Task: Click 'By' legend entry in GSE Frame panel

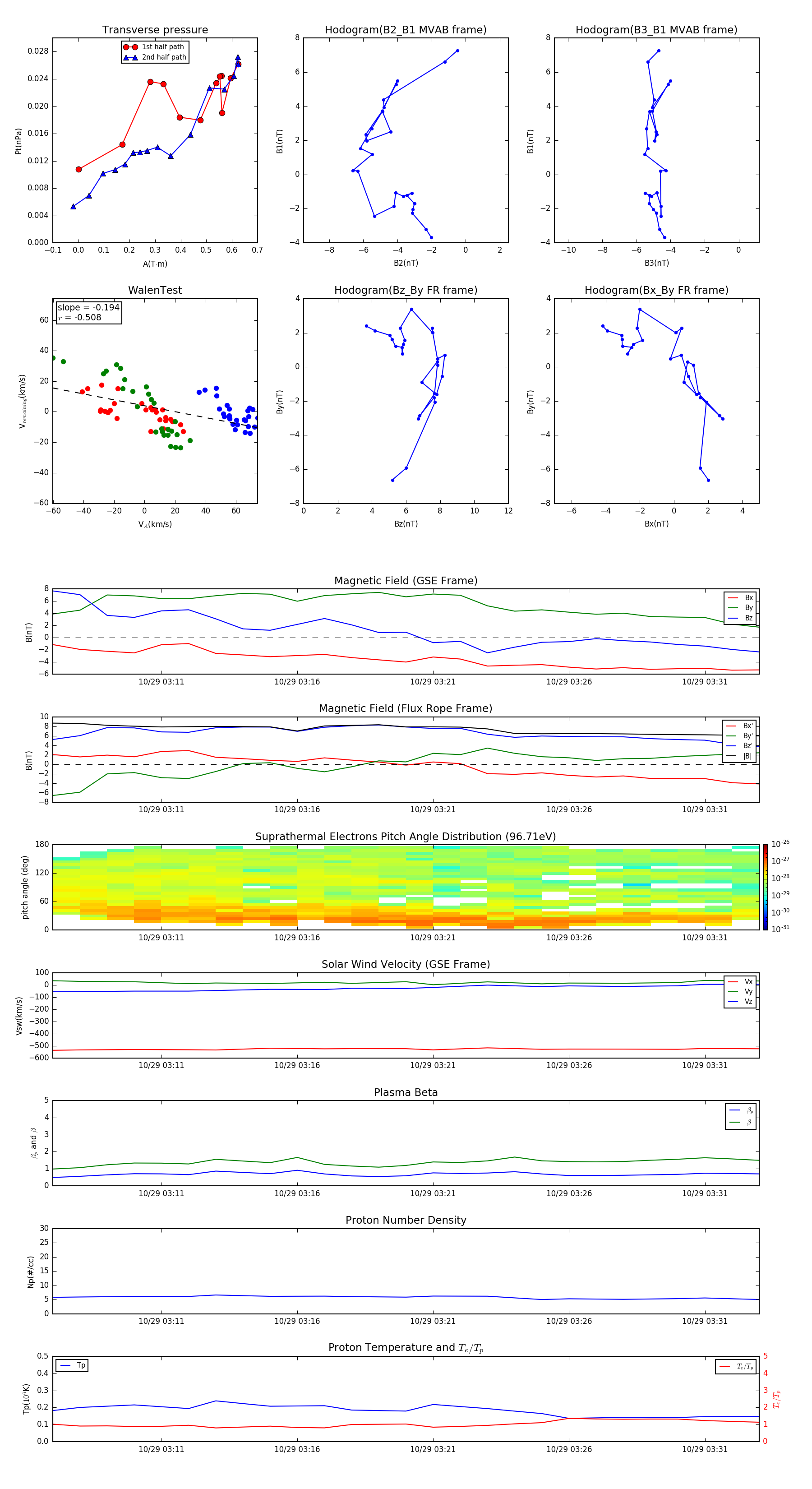Action: [x=741, y=607]
